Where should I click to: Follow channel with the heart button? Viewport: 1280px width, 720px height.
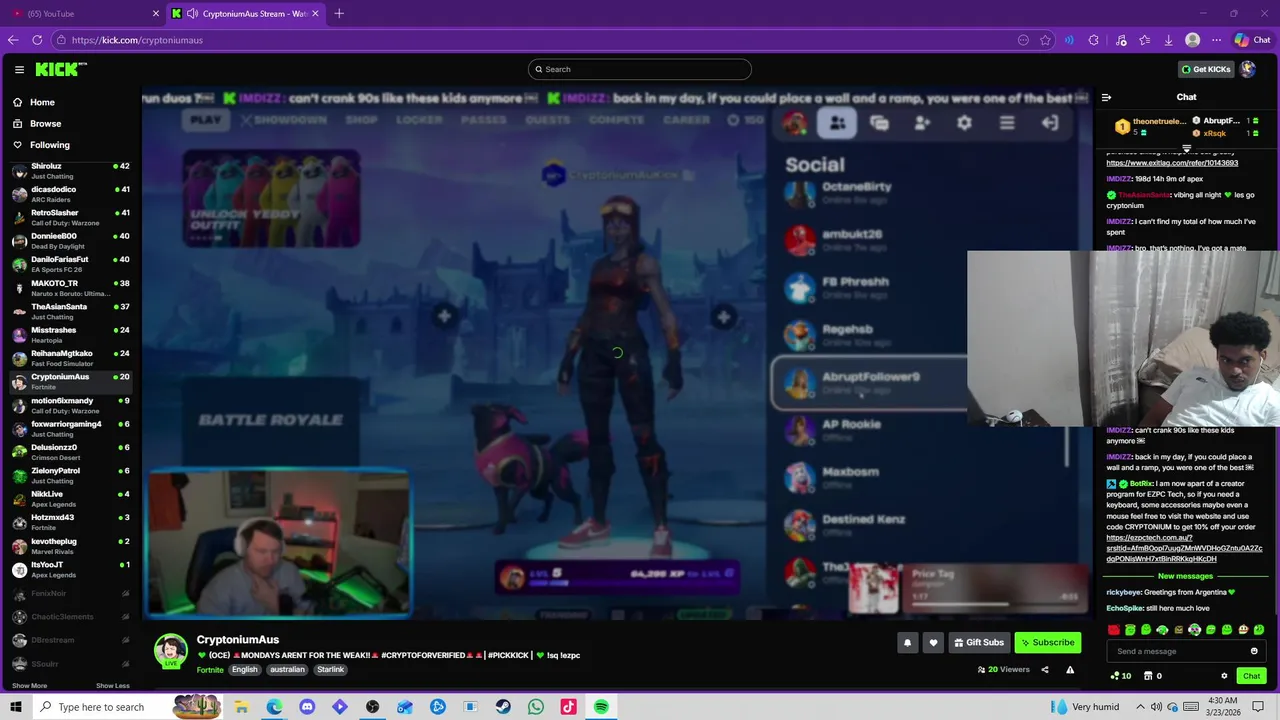coord(933,643)
